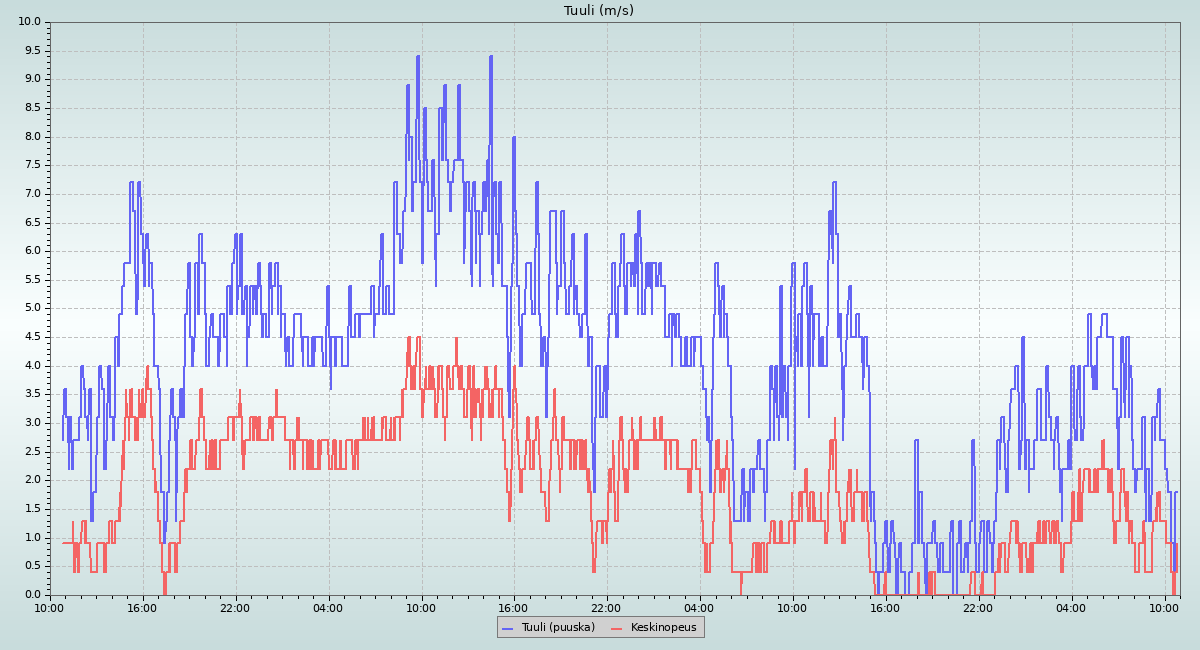1200x650 pixels.
Task: Select the 6.5 vertical axis label
Action: pos(32,223)
